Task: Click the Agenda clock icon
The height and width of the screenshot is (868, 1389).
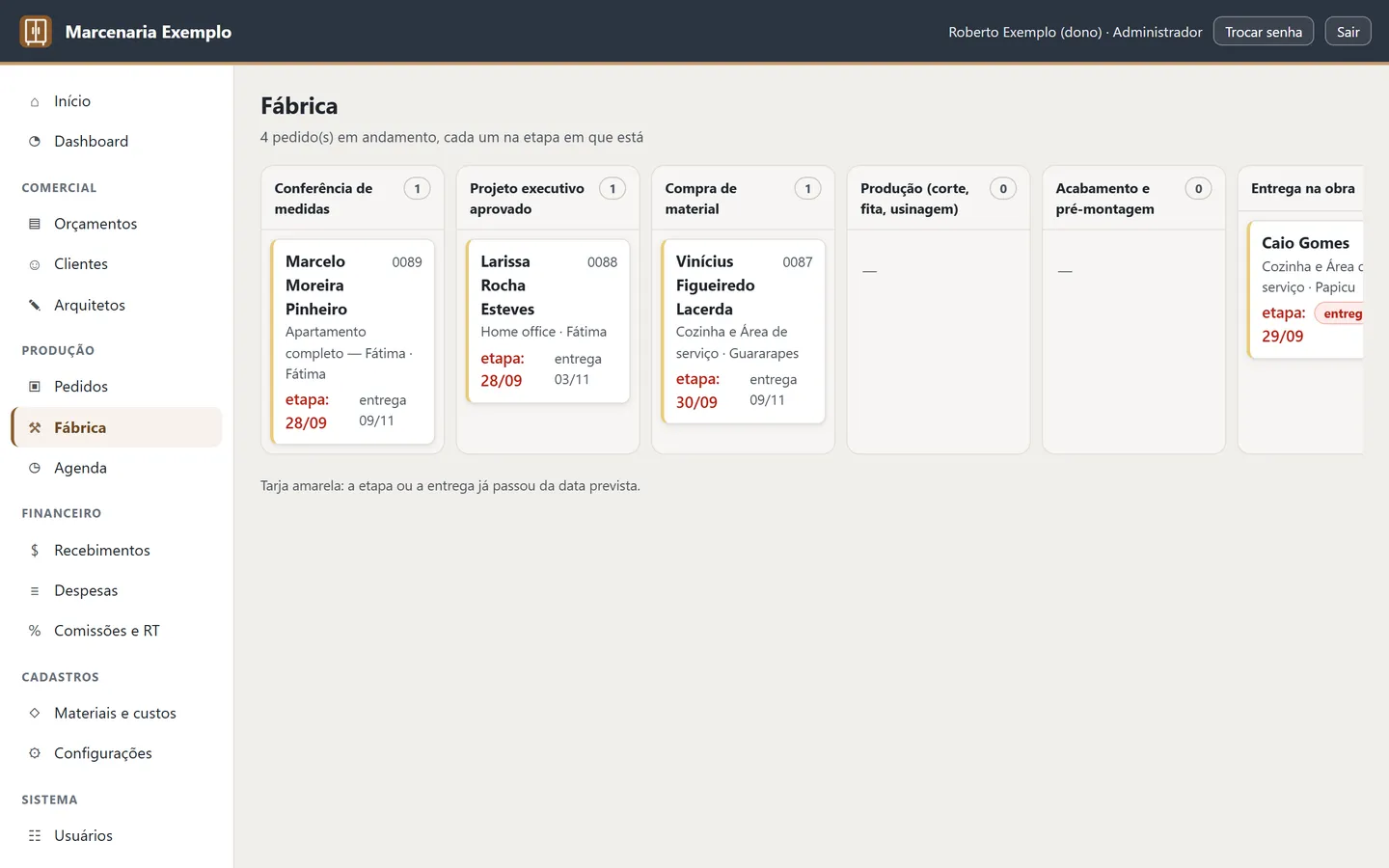Action: tap(35, 468)
